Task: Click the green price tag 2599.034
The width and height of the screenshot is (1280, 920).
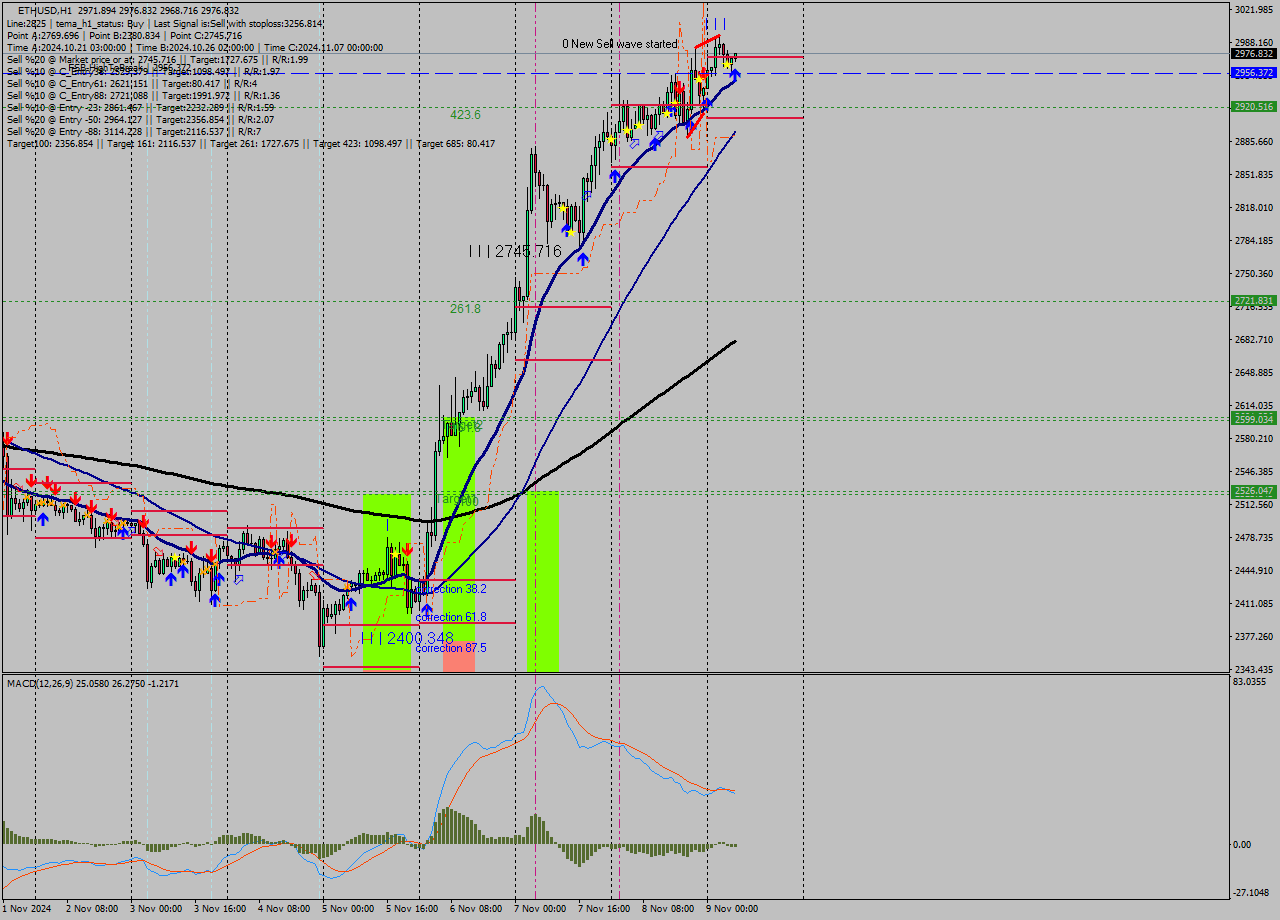Action: (x=1253, y=419)
